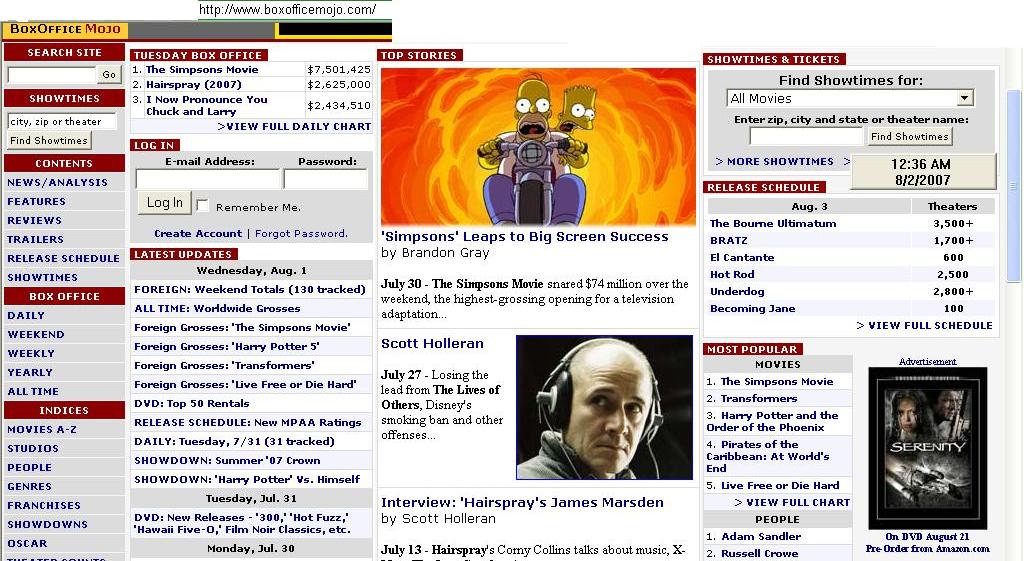The width and height of the screenshot is (1024, 561).
Task: Open DVD: New Releases - '300,' 'Hot Fuzz'
Action: tap(242, 524)
